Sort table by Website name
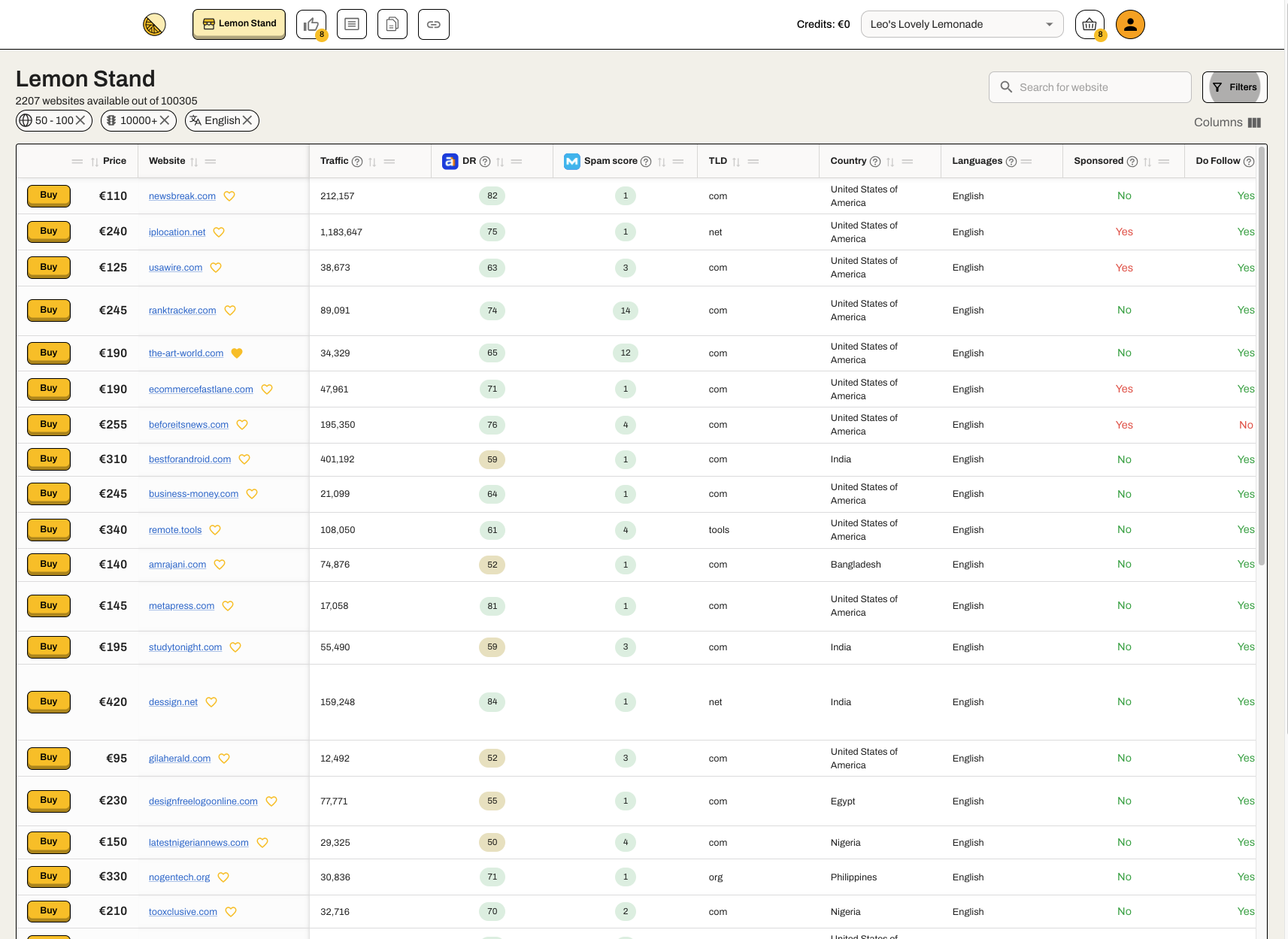The width and height of the screenshot is (1288, 939). pos(194,162)
